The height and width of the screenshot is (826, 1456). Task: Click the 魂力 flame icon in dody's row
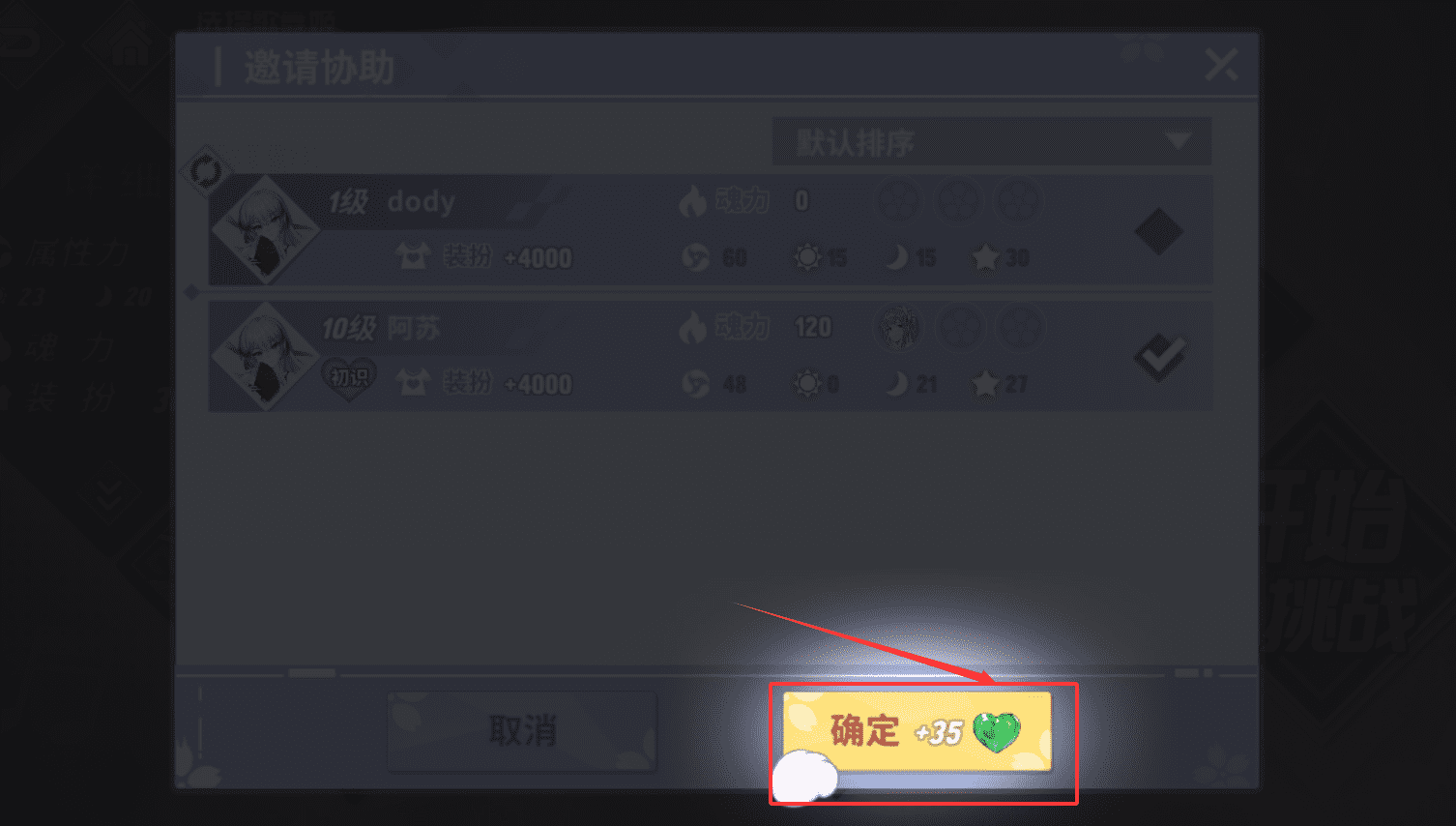click(x=692, y=201)
